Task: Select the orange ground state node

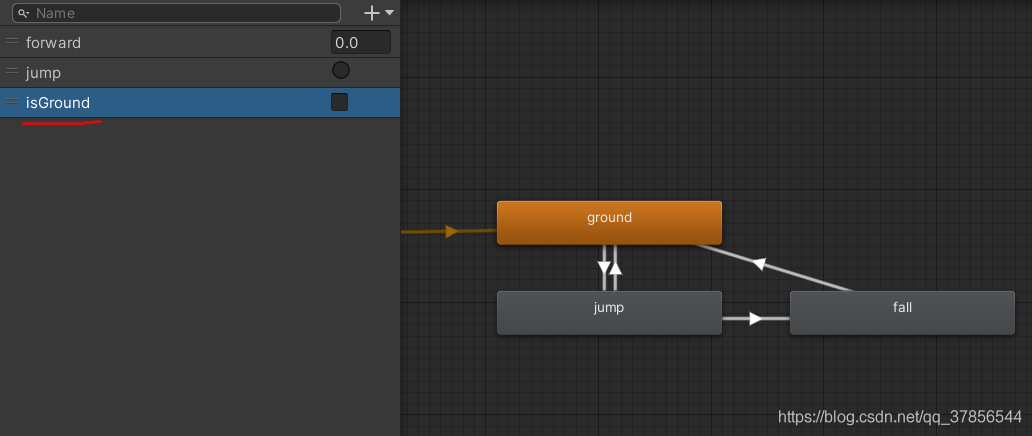Action: coord(609,223)
